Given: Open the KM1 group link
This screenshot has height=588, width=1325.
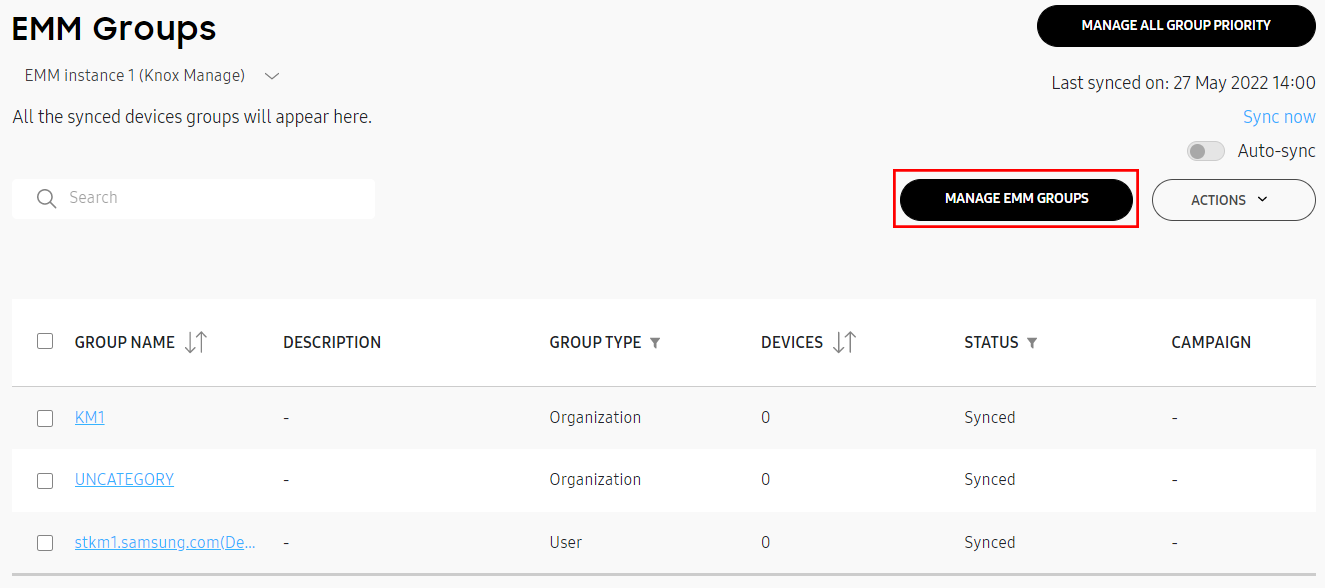Looking at the screenshot, I should pyautogui.click(x=90, y=418).
